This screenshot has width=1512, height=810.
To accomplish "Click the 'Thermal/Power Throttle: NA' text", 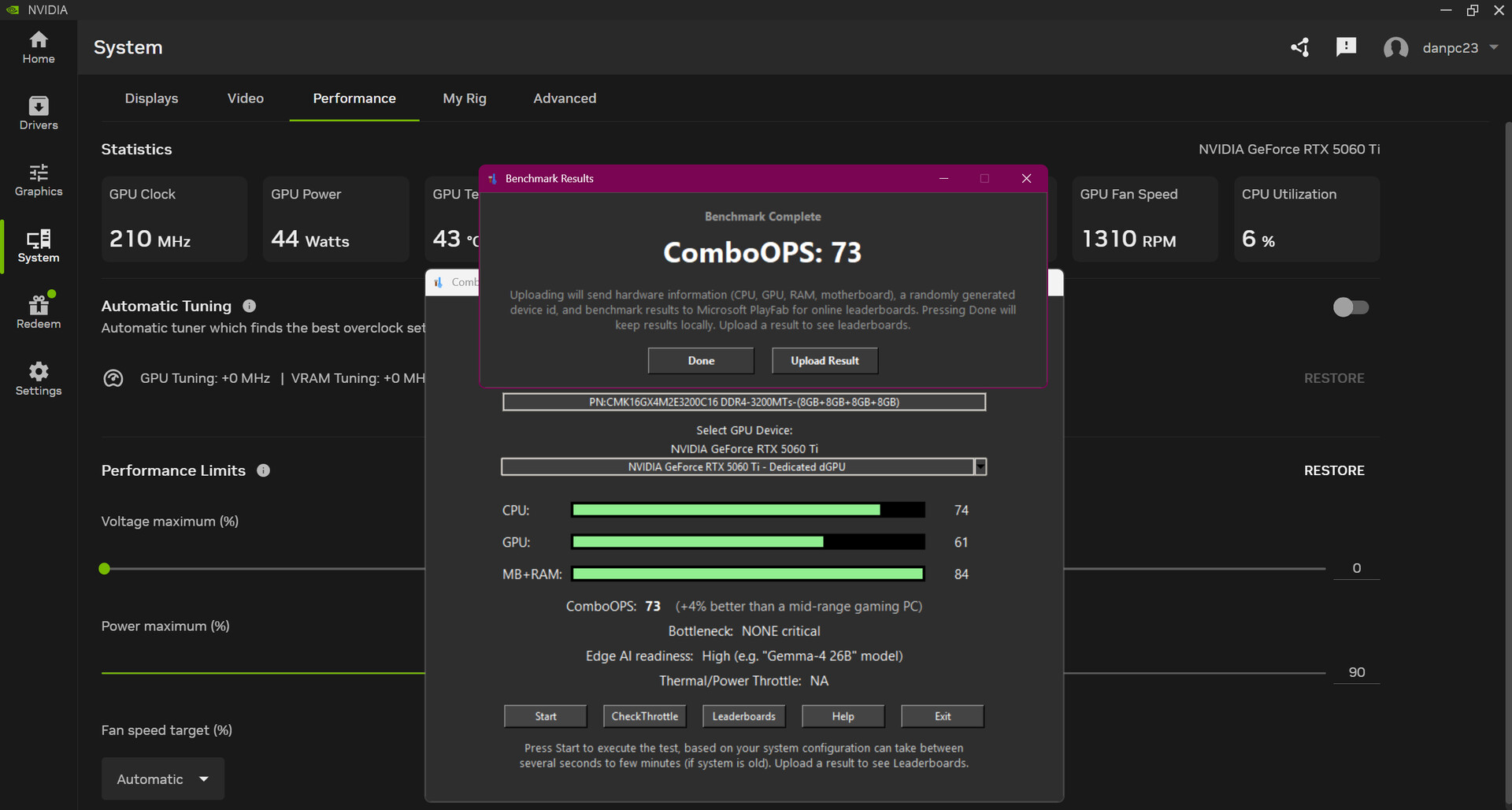I will tap(744, 681).
